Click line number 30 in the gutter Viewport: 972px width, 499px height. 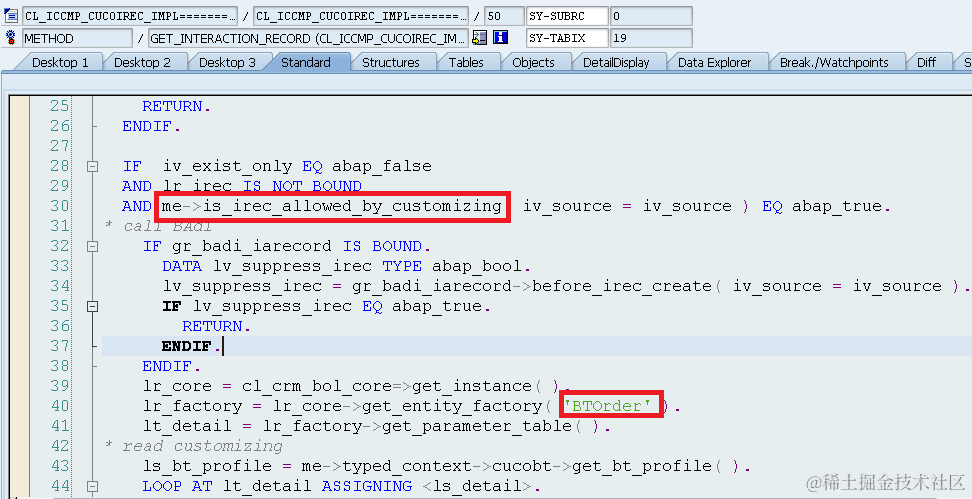pyautogui.click(x=60, y=206)
